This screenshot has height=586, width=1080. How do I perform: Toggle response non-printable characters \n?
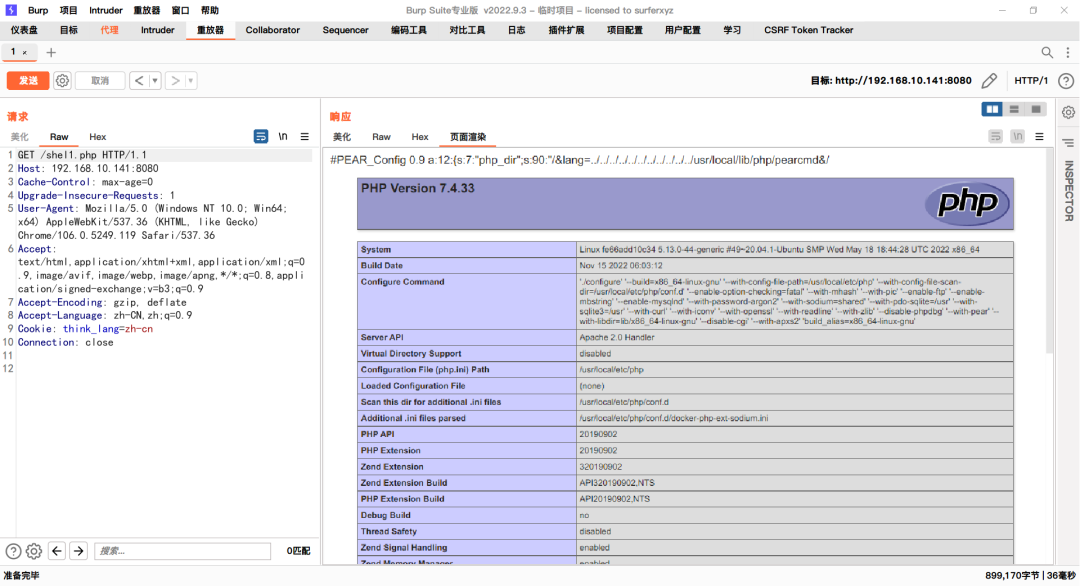tap(1017, 136)
